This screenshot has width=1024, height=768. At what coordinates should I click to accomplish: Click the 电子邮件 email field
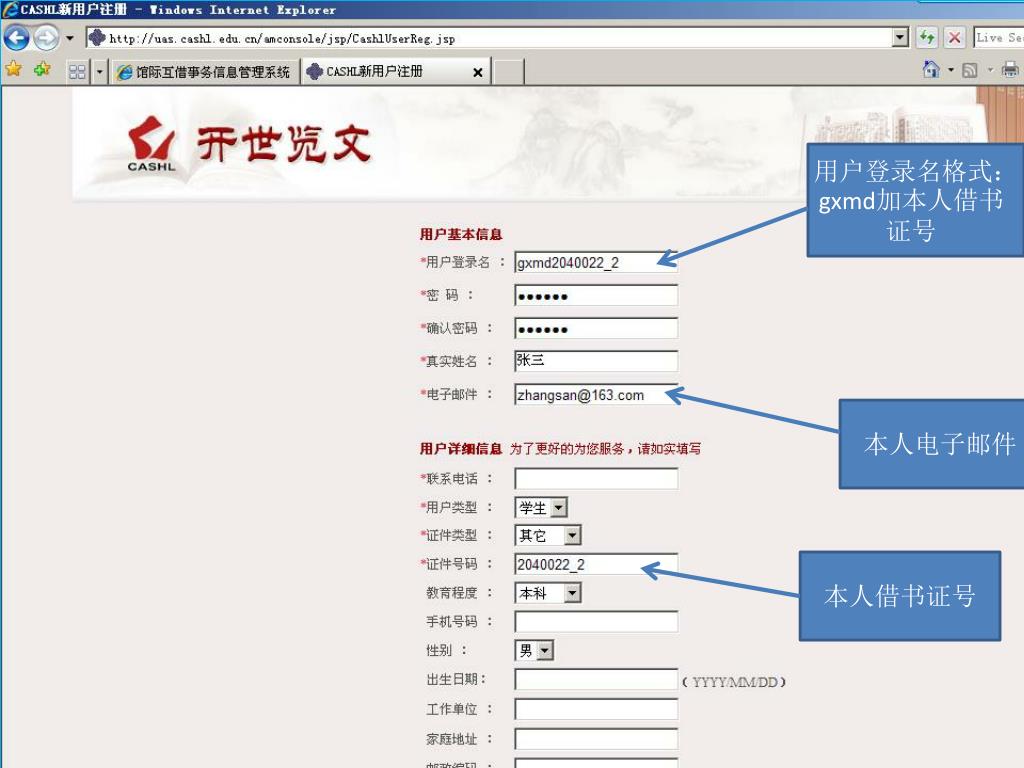coord(596,394)
